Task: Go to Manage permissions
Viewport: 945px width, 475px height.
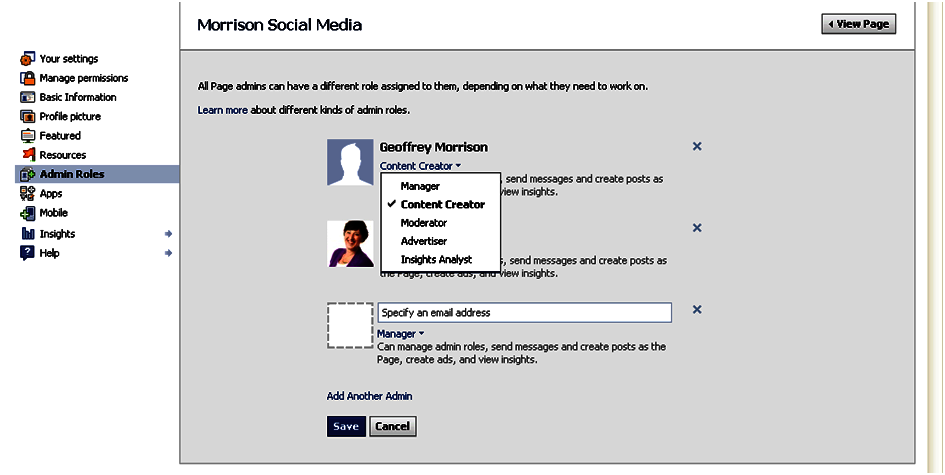Action: (84, 78)
